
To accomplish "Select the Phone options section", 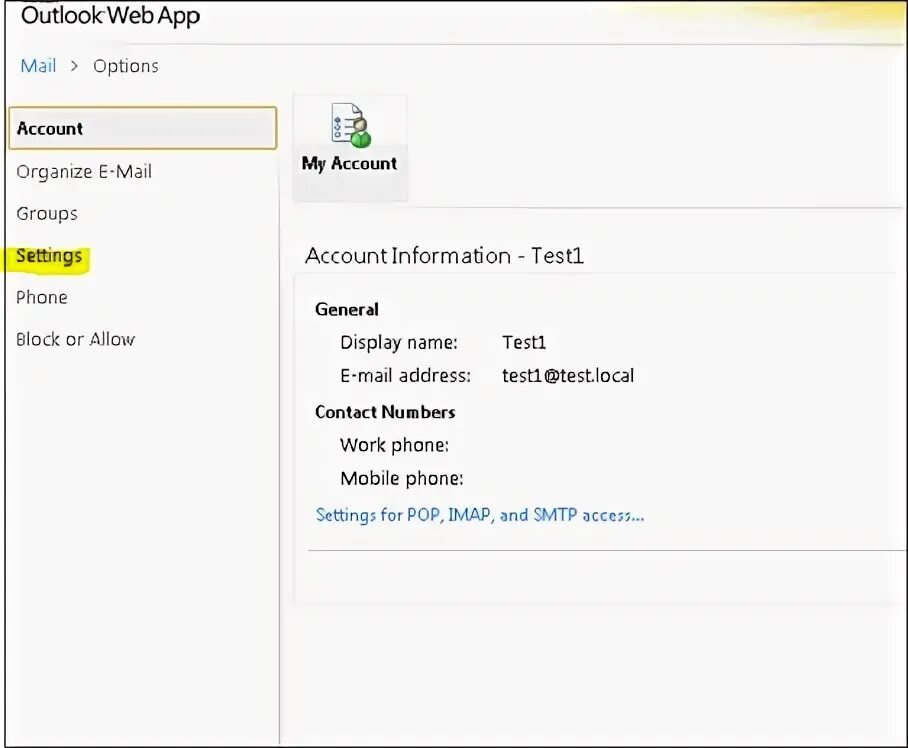I will click(42, 297).
